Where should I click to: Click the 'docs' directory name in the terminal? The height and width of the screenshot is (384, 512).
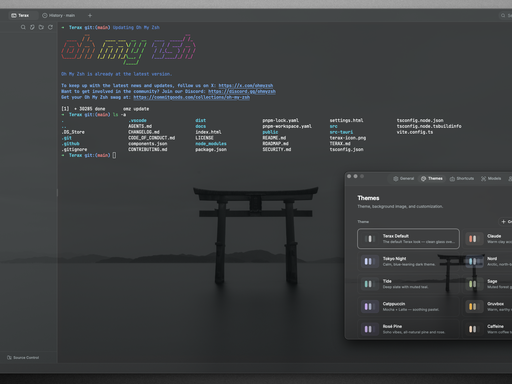point(200,126)
